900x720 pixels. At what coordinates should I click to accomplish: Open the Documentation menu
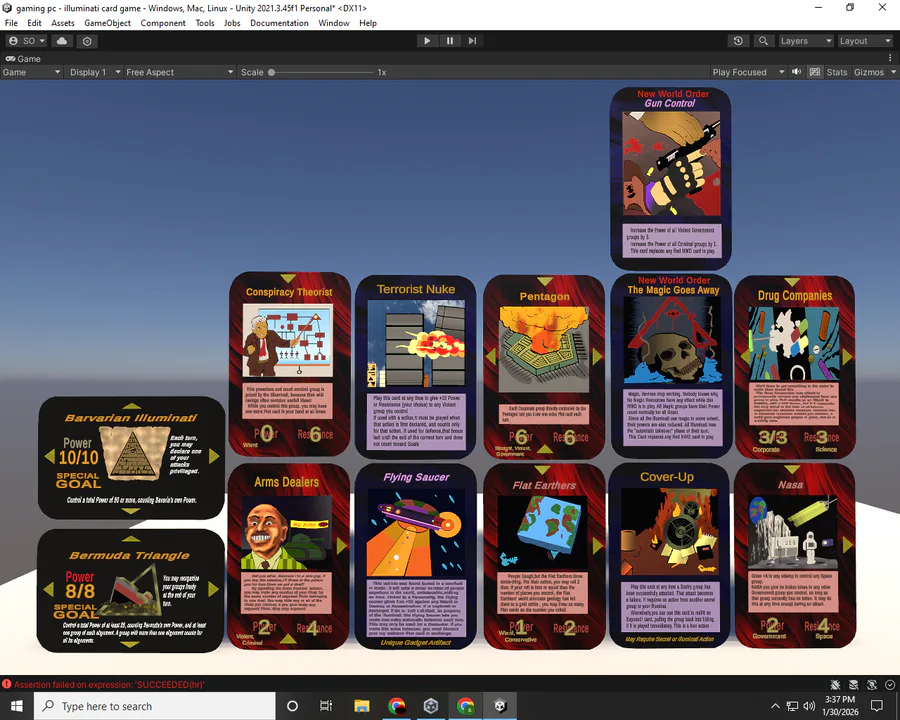point(280,23)
